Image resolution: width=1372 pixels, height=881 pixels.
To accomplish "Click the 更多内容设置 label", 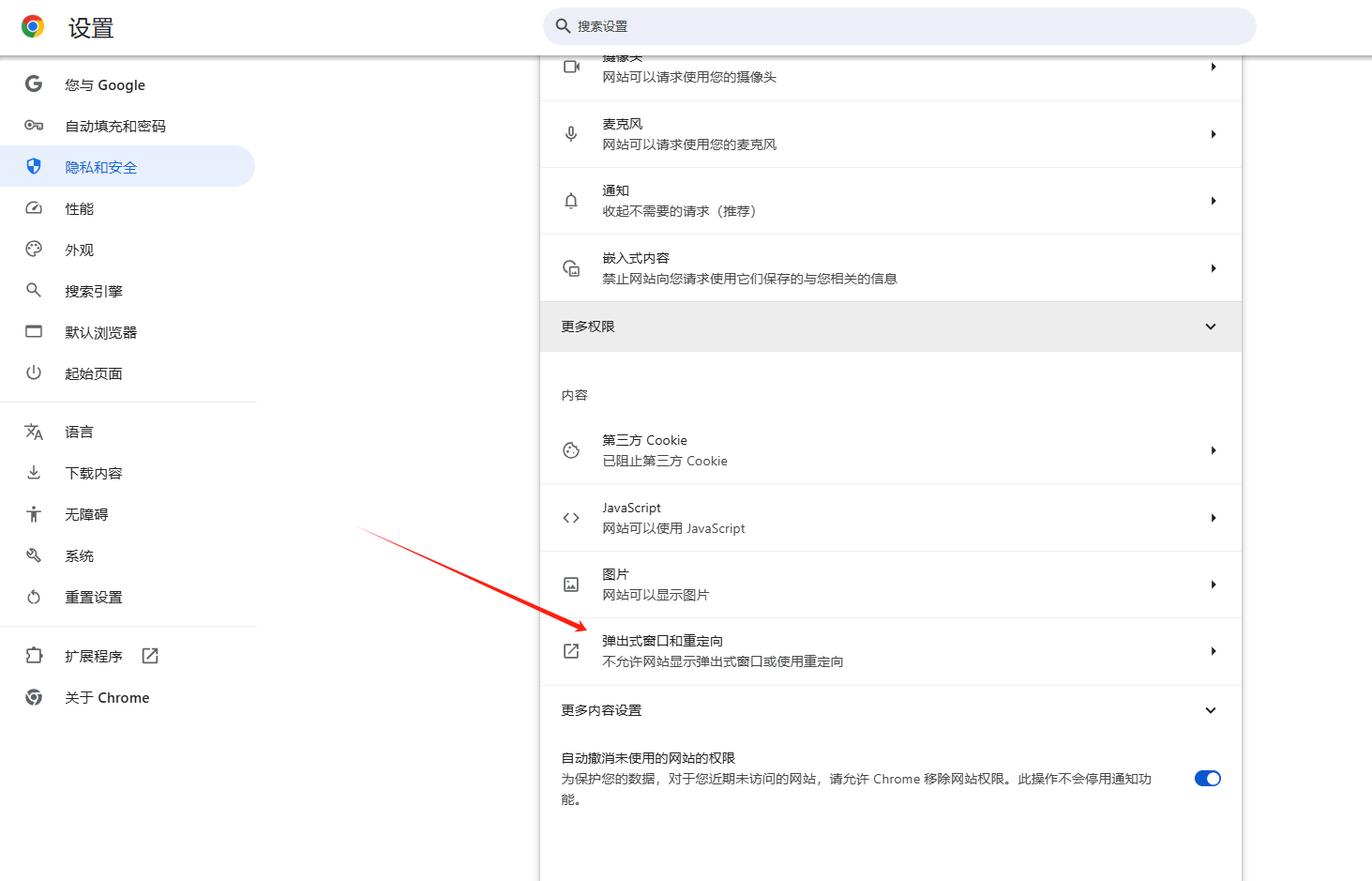I will pos(601,710).
